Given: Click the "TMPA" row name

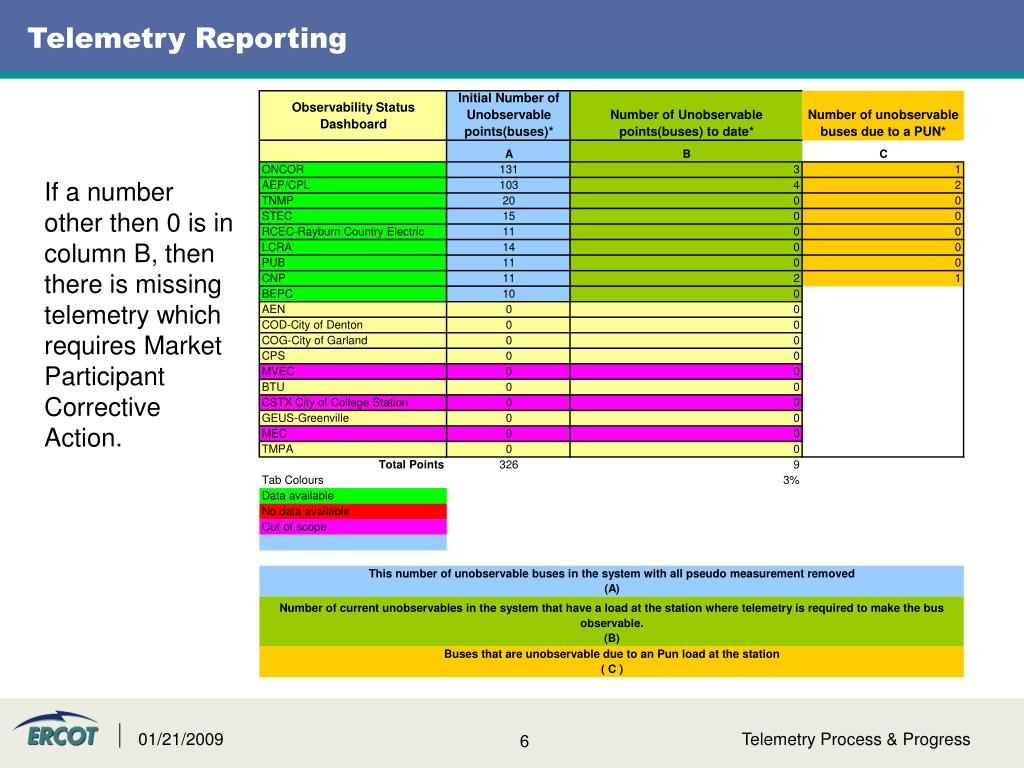Looking at the screenshot, I should click(x=353, y=449).
